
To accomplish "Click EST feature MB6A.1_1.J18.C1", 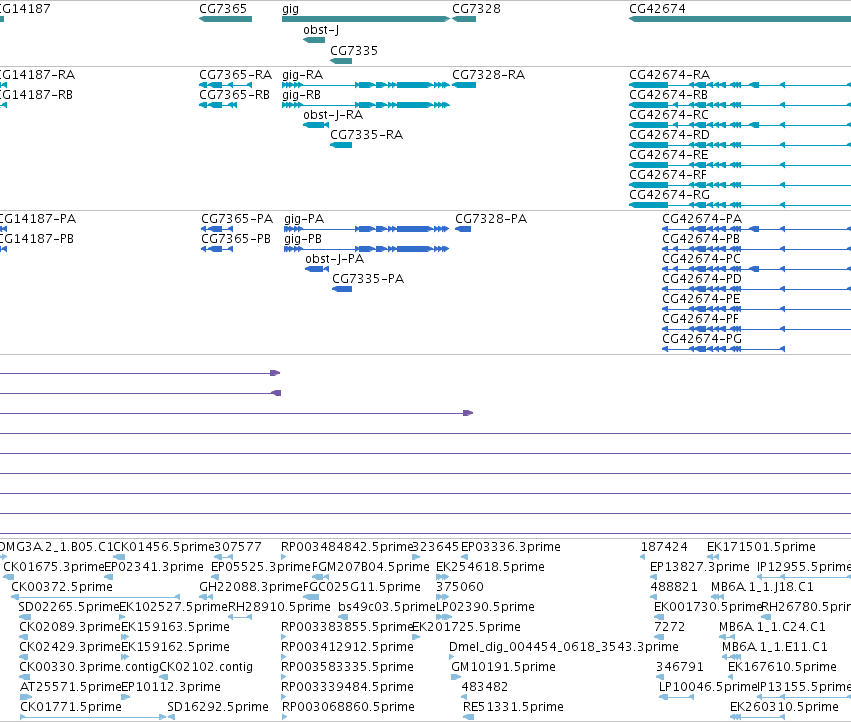I will coord(716,597).
